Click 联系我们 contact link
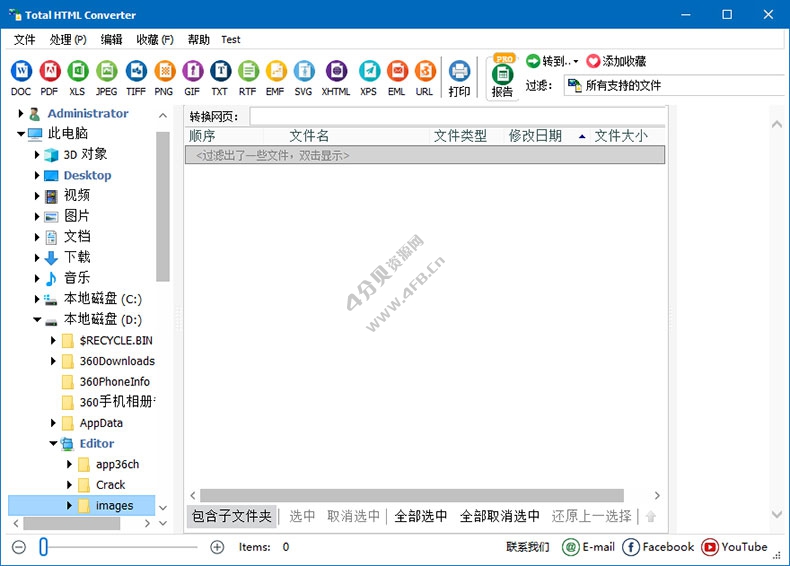Image resolution: width=790 pixels, height=566 pixels. [528, 547]
